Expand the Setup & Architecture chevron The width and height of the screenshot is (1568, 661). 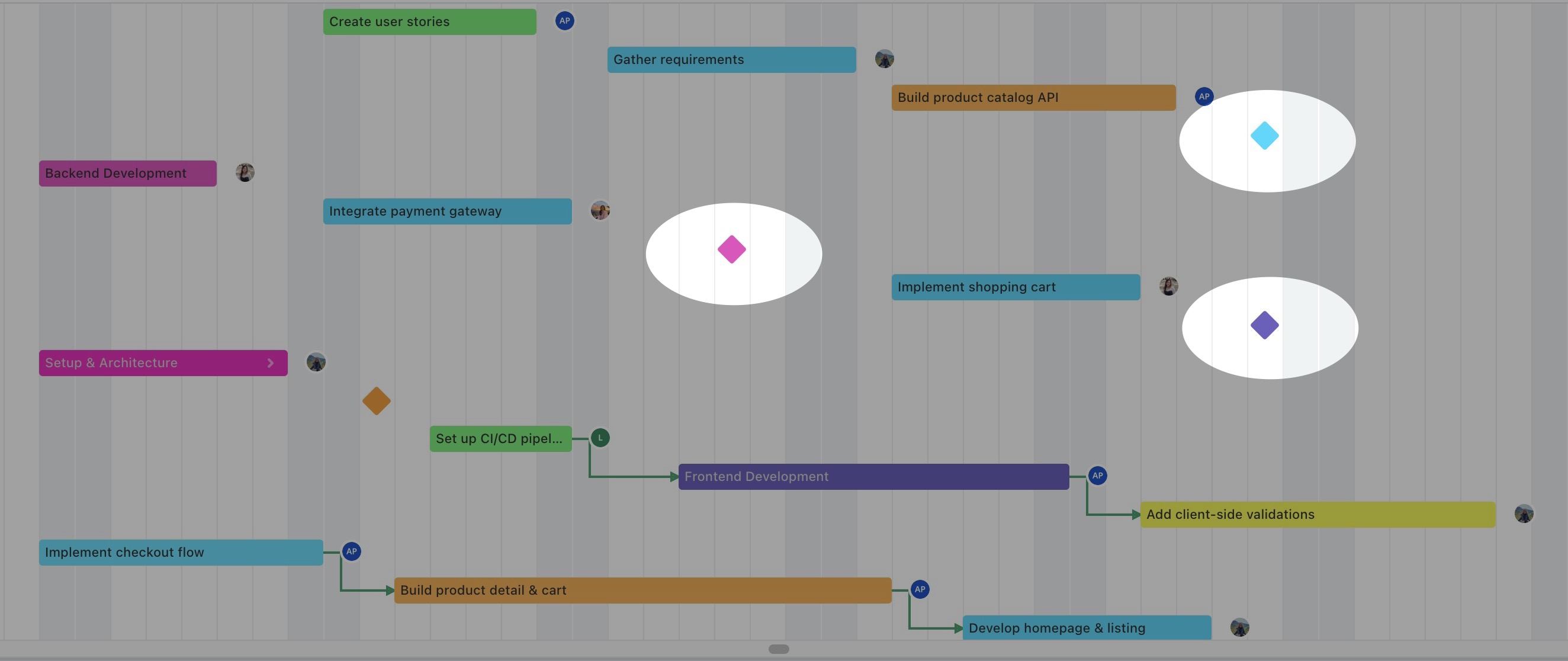[270, 362]
